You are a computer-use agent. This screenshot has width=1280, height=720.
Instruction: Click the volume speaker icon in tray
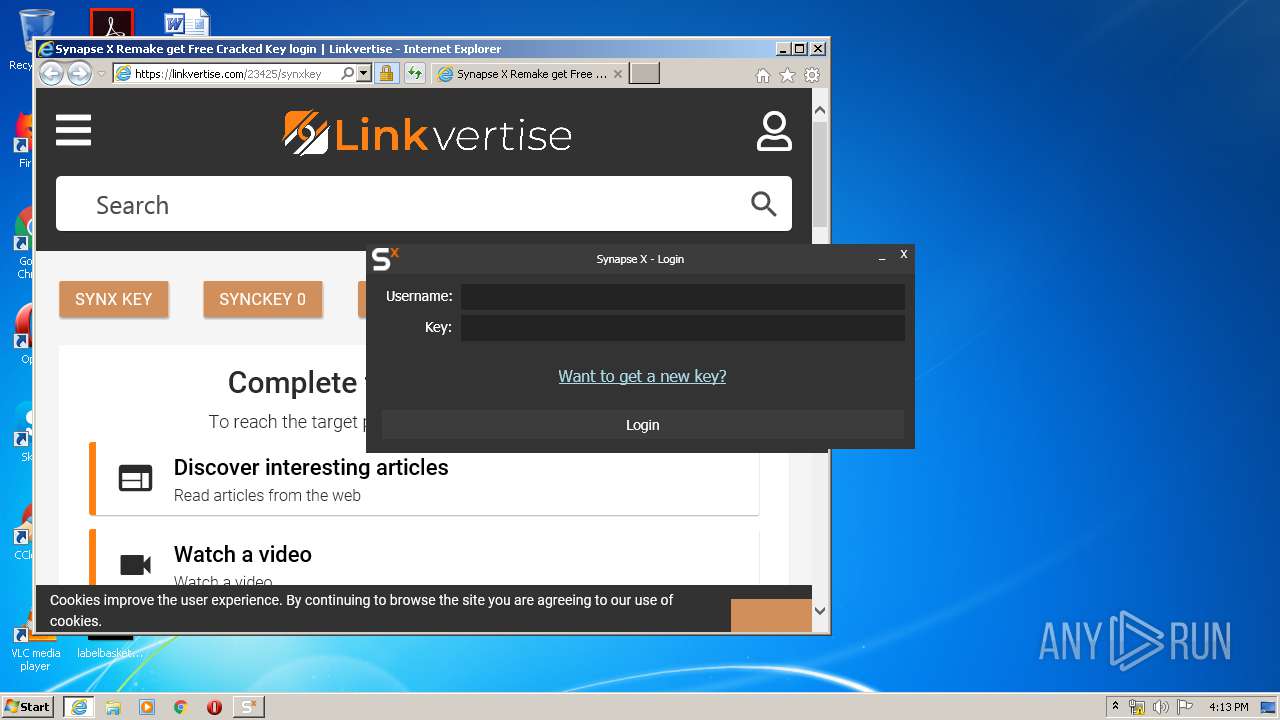tap(1161, 707)
